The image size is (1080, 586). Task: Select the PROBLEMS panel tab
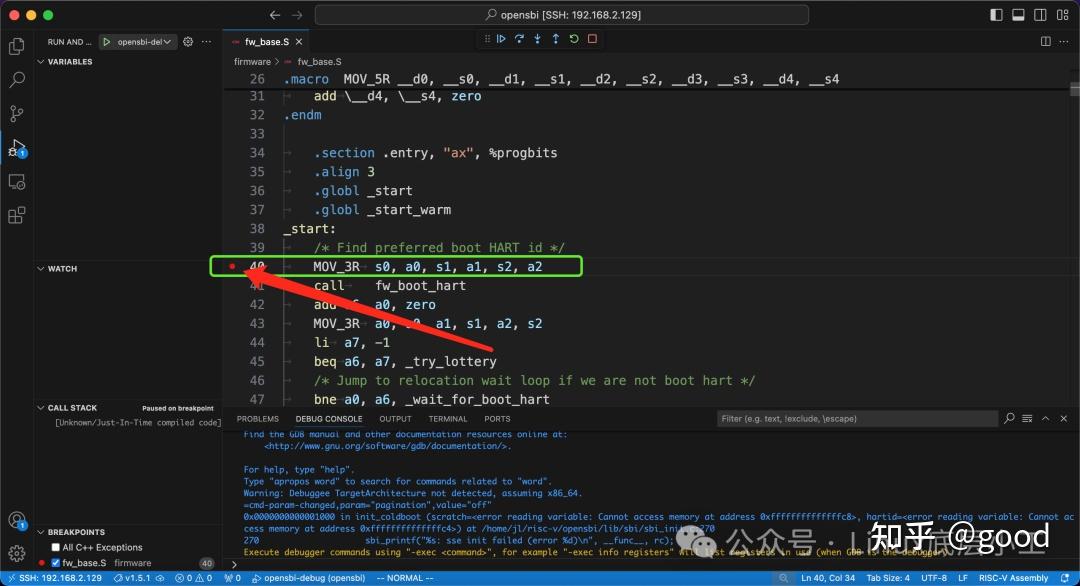(257, 418)
